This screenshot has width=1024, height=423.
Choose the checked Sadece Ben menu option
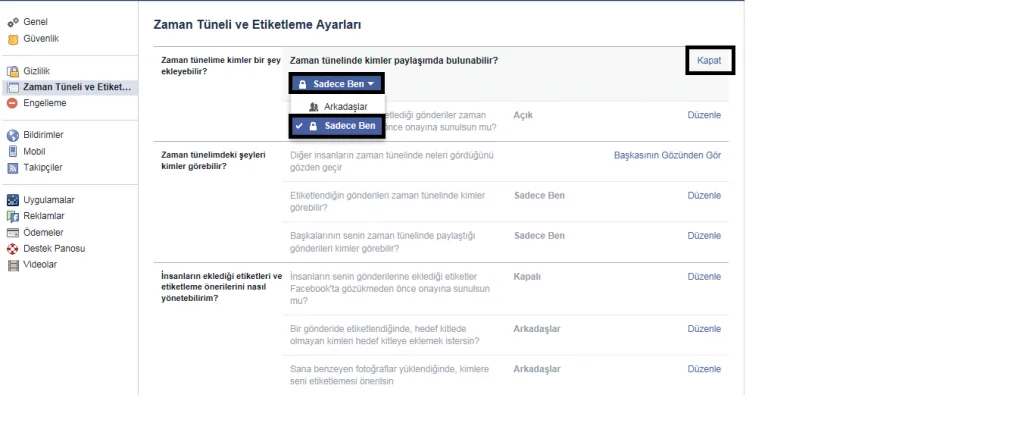click(337, 127)
